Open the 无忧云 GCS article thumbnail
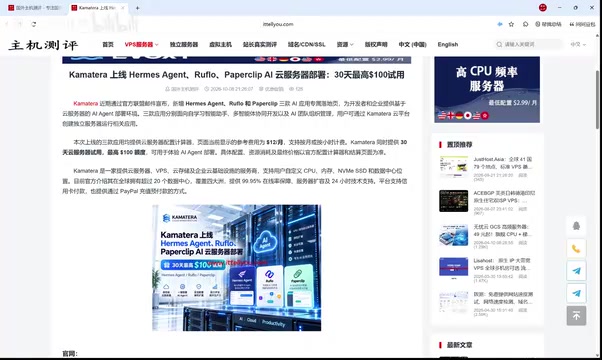The width and height of the screenshot is (602, 360). 453,234
